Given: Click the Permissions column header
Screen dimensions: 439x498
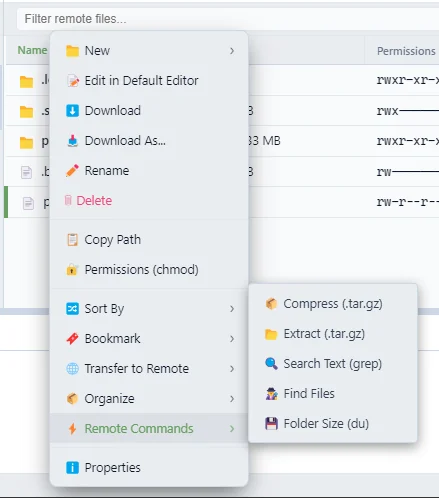Looking at the screenshot, I should click(406, 51).
